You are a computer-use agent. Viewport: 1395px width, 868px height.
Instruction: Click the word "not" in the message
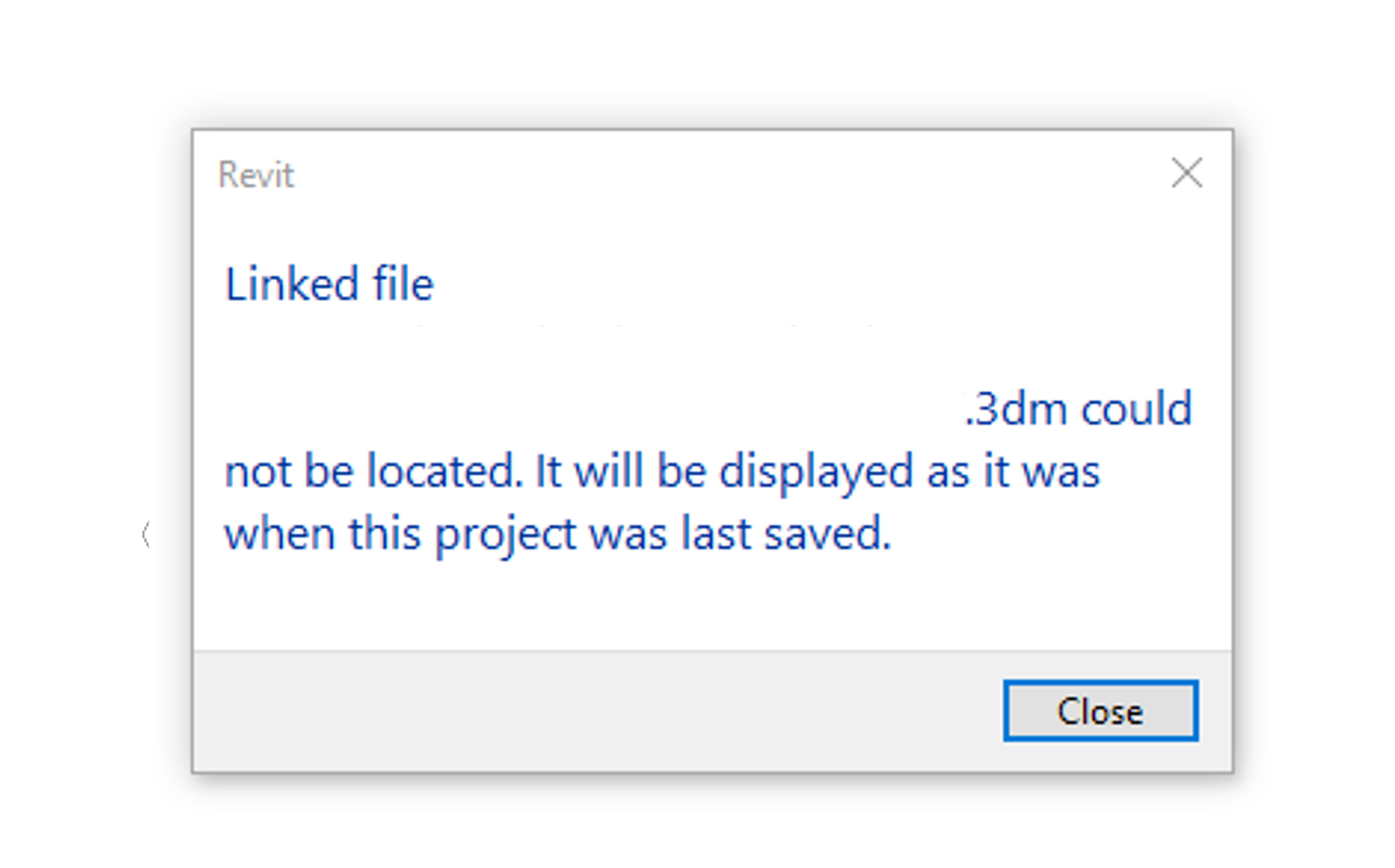257,472
